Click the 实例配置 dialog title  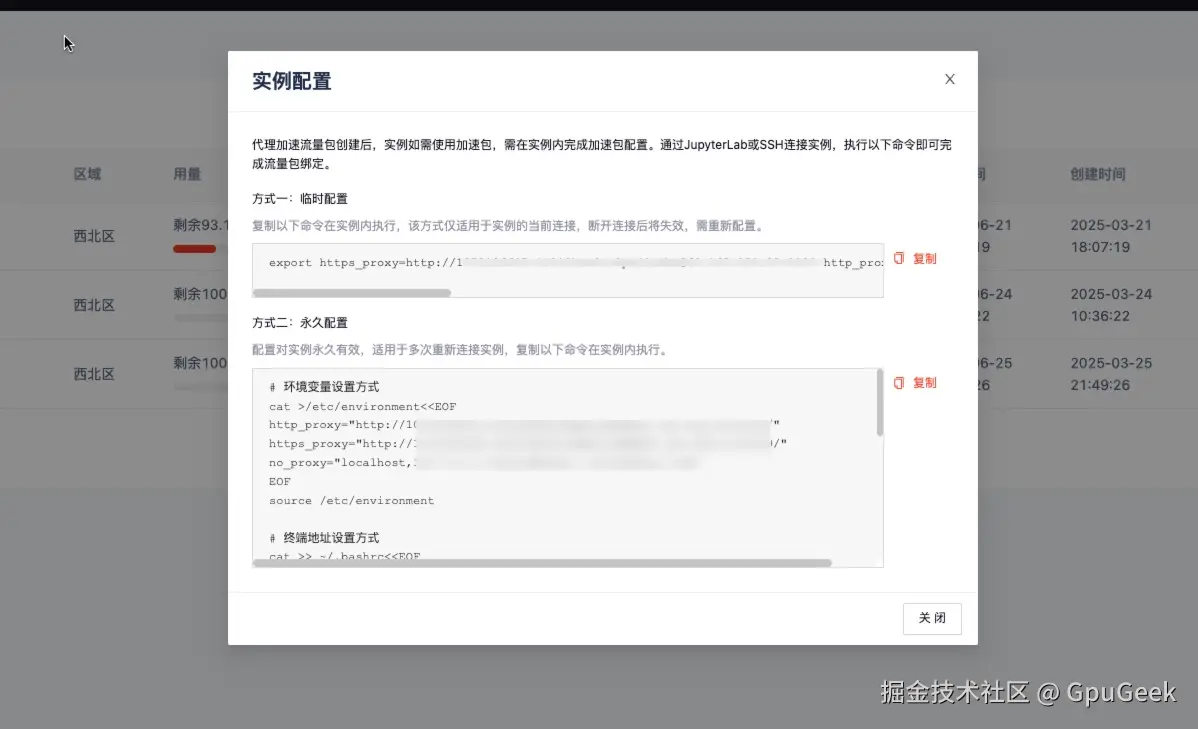(292, 81)
